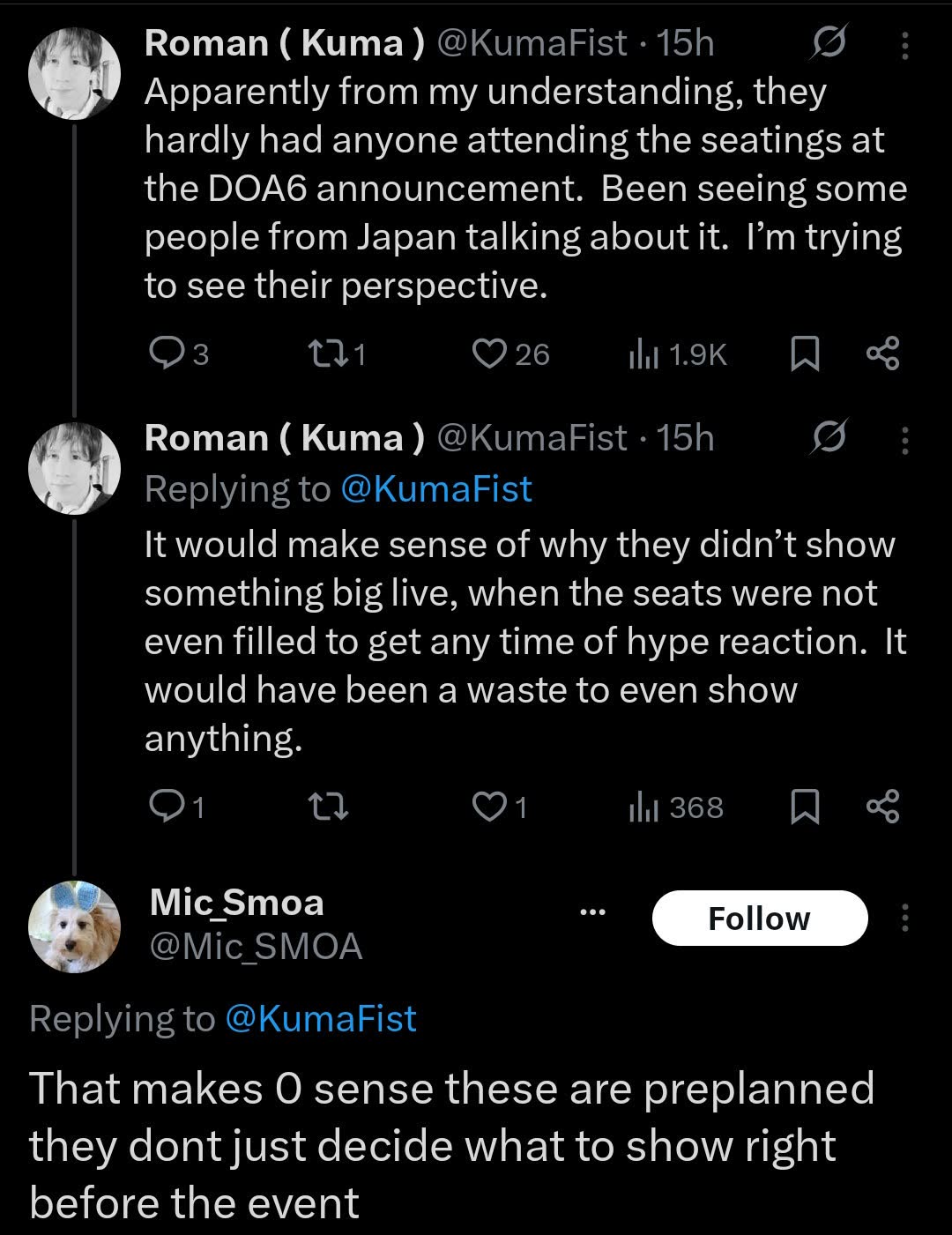The height and width of the screenshot is (1235, 952).
Task: Like the tweet with 1 like
Action: pyautogui.click(x=500, y=807)
